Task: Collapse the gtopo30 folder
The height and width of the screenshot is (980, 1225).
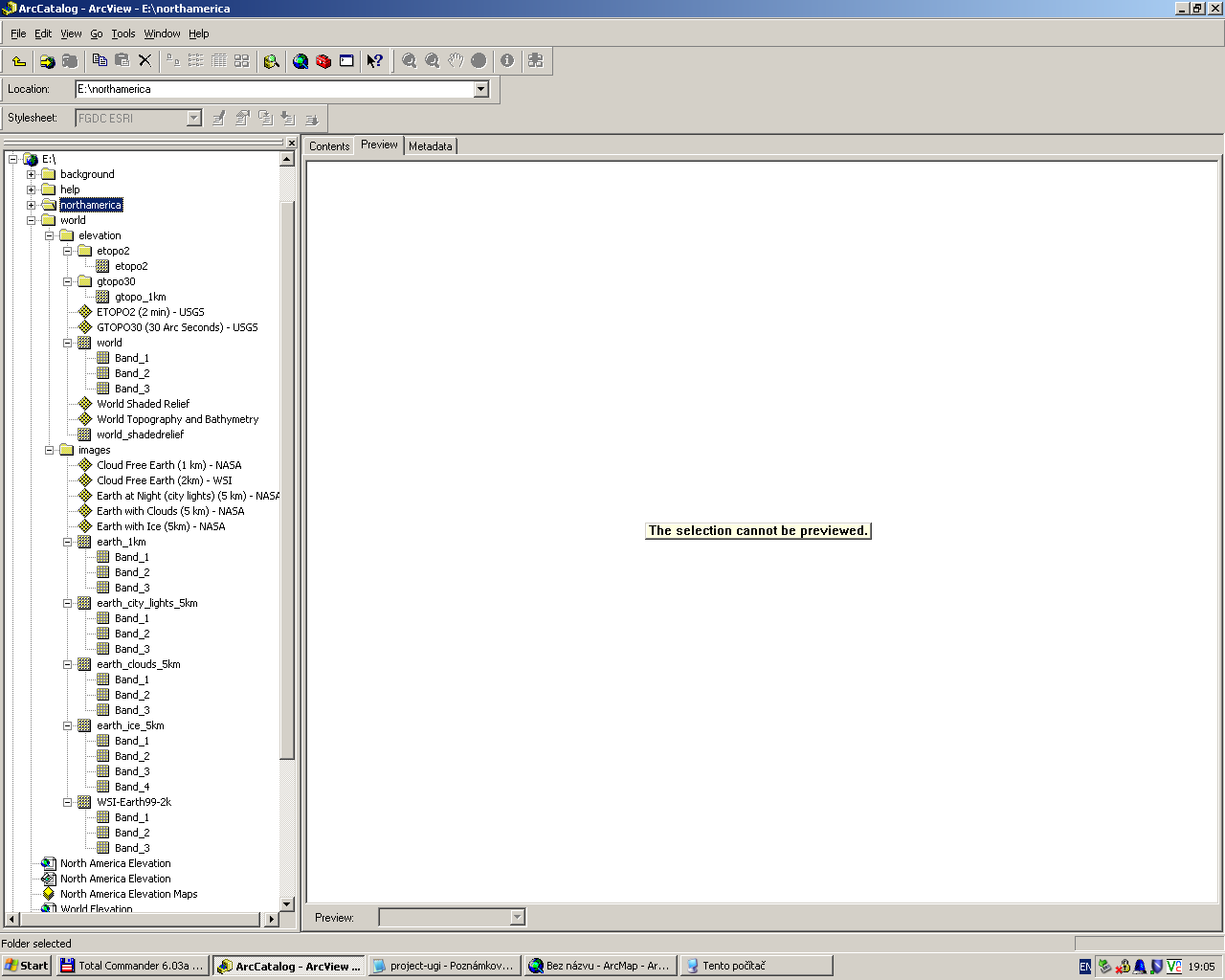Action: click(68, 281)
